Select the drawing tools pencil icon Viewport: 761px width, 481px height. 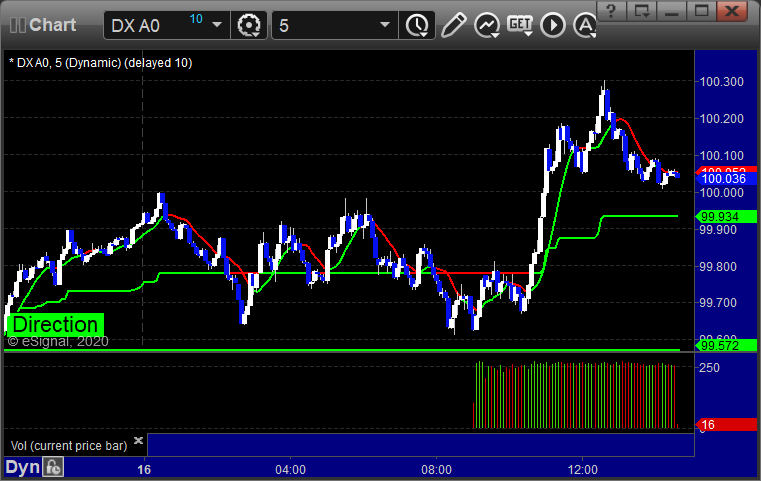pos(453,25)
